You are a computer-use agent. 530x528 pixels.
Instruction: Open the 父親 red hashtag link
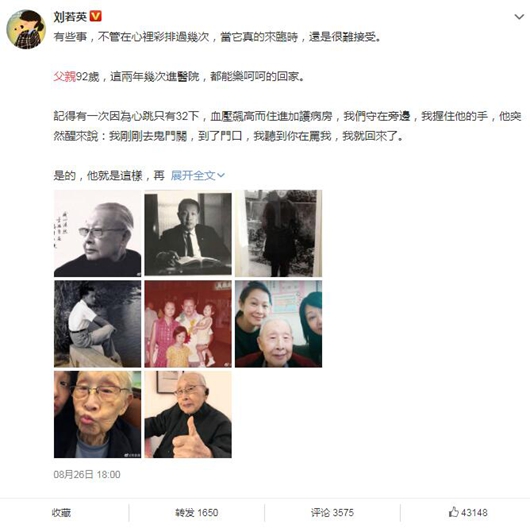(x=65, y=77)
